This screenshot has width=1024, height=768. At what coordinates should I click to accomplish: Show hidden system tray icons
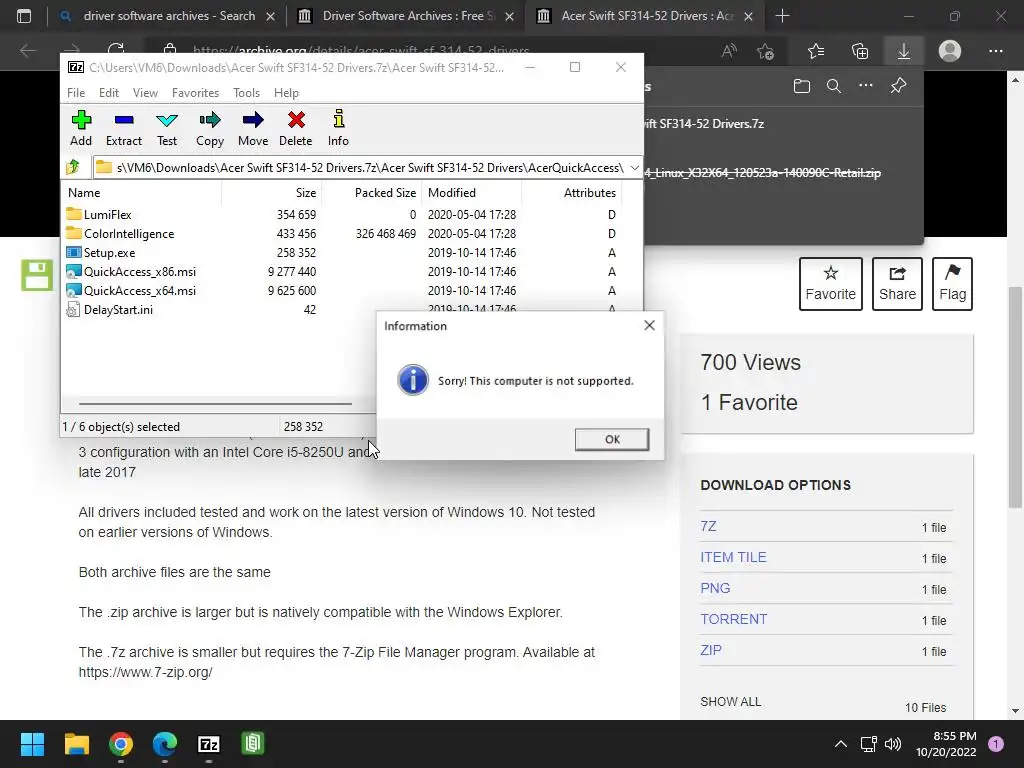(x=841, y=744)
